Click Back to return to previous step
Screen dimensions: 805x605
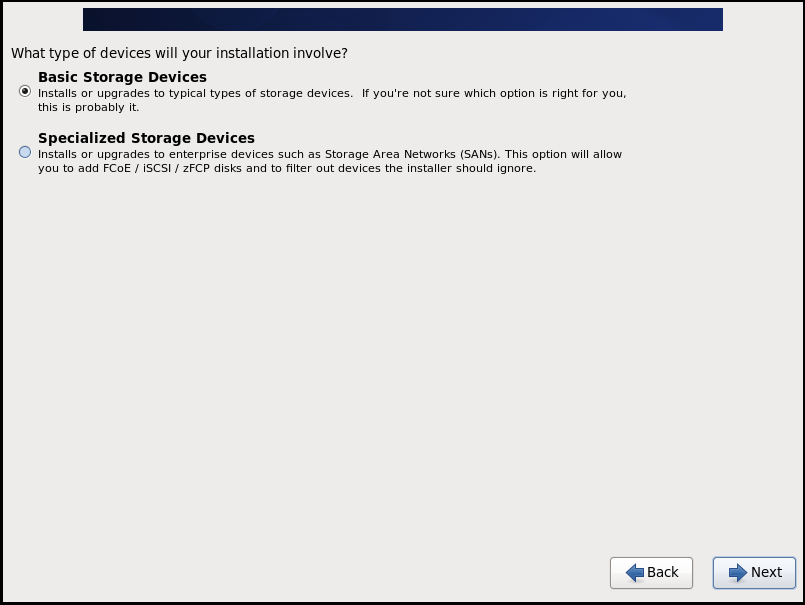pyautogui.click(x=651, y=573)
